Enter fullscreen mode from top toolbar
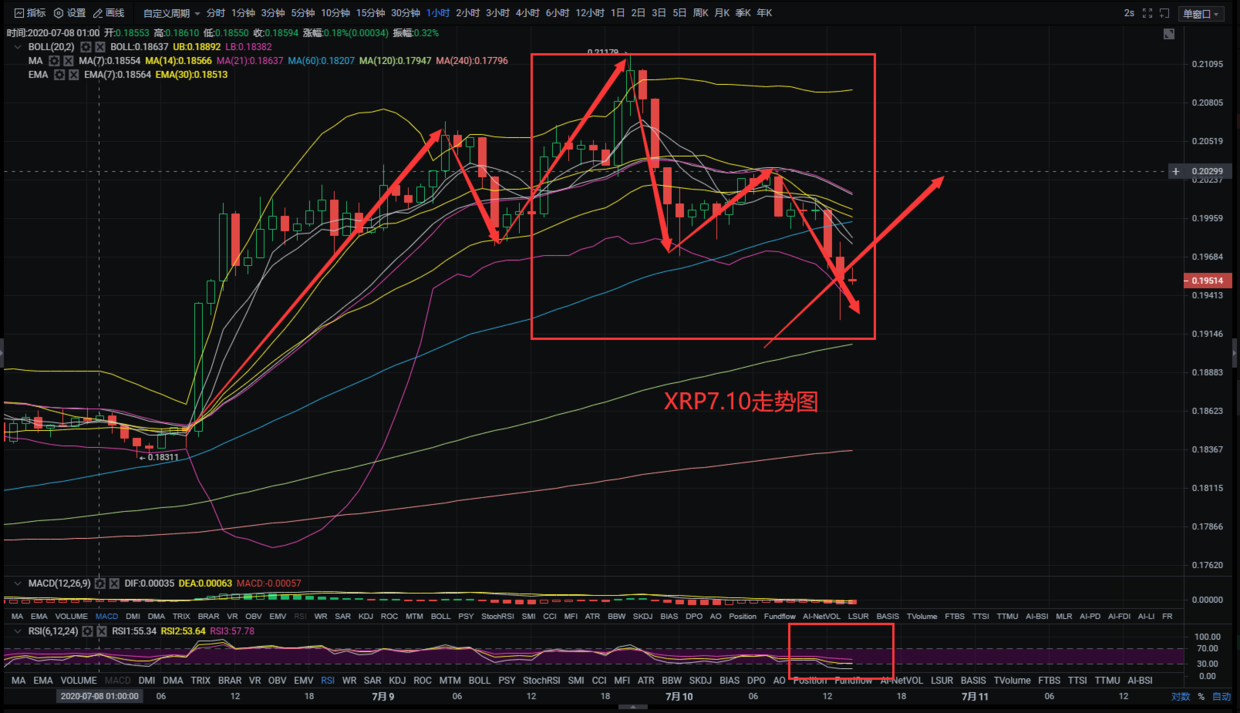This screenshot has height=713, width=1240. click(1147, 13)
